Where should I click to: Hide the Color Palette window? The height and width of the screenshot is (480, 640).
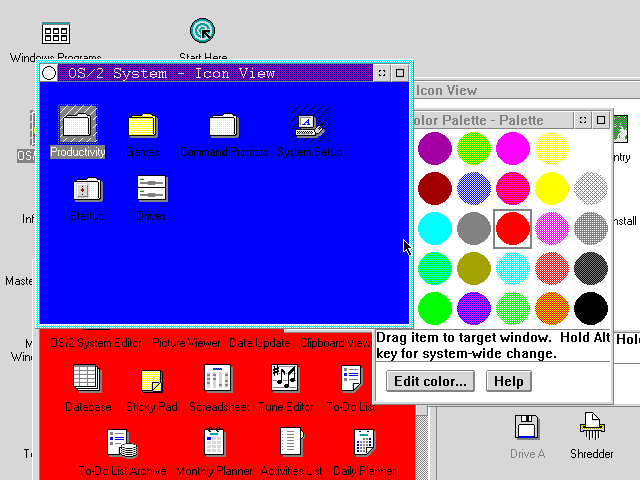[583, 120]
